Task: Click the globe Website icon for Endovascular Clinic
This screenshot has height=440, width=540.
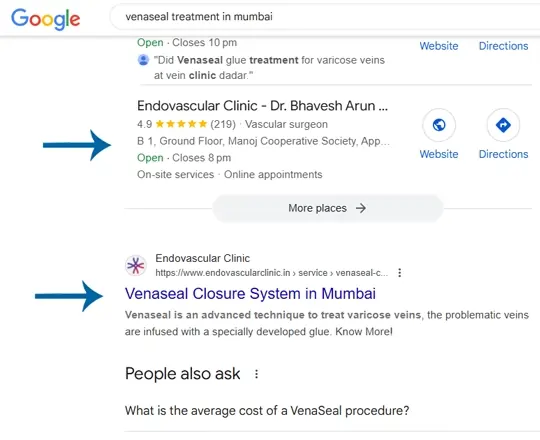Action: (x=439, y=125)
